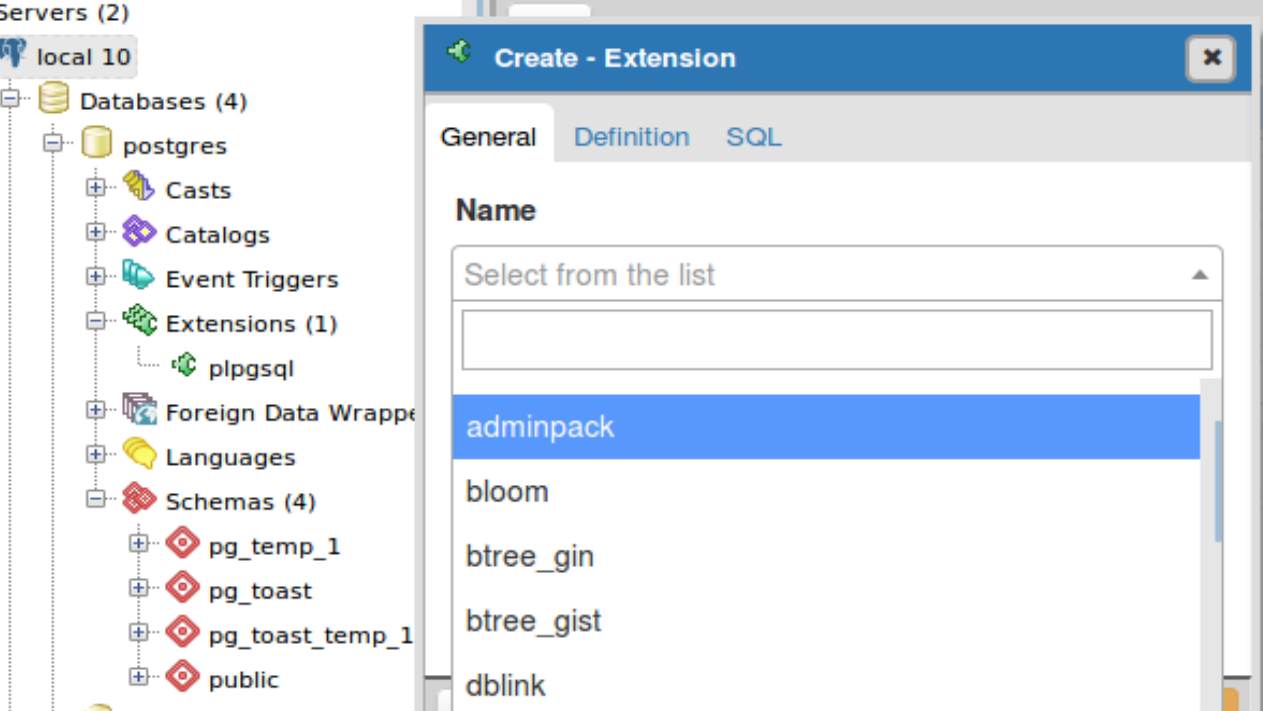Click the extension search input field

pos(836,340)
